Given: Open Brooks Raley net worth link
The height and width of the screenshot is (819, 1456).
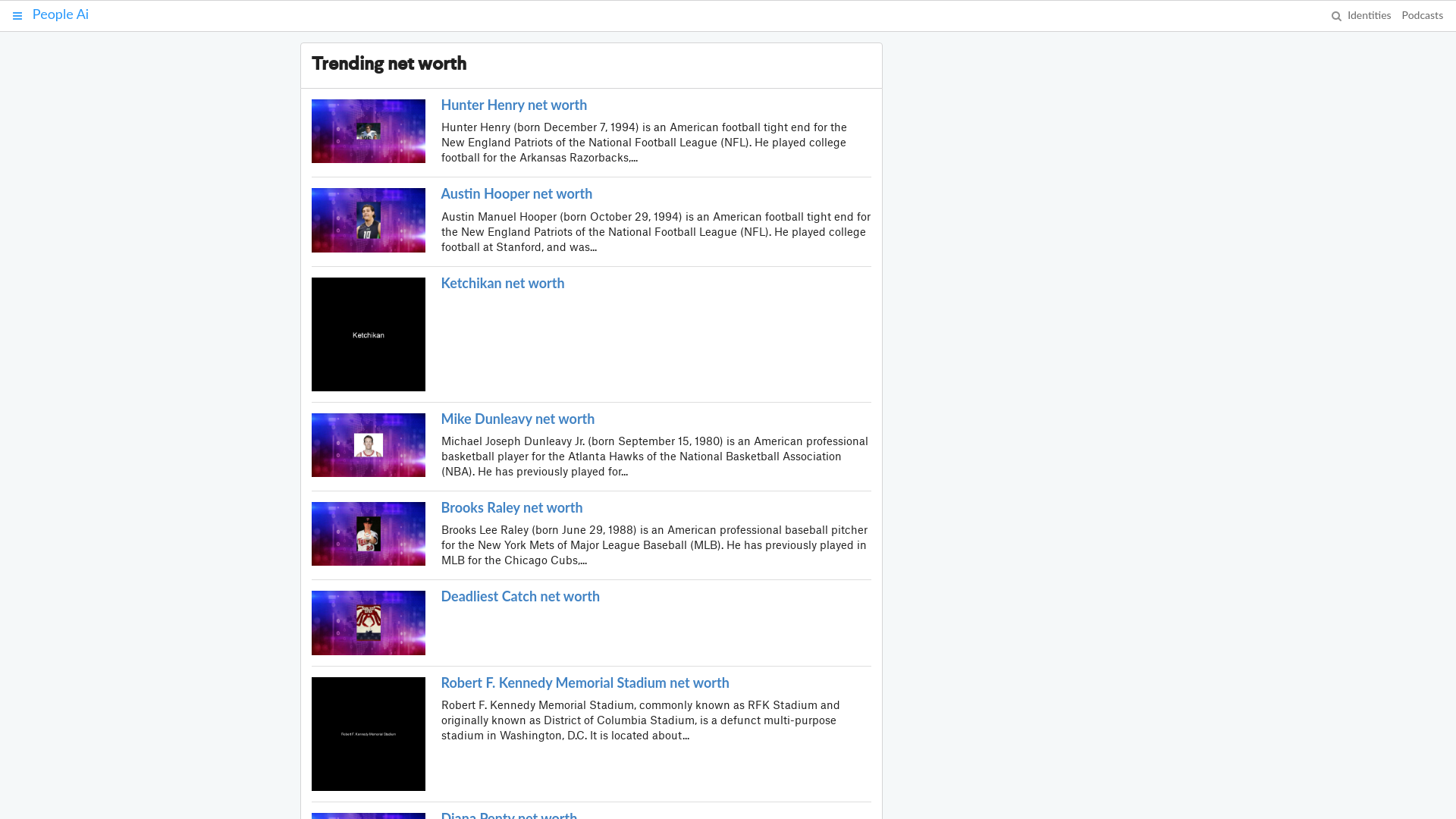Looking at the screenshot, I should [x=512, y=508].
